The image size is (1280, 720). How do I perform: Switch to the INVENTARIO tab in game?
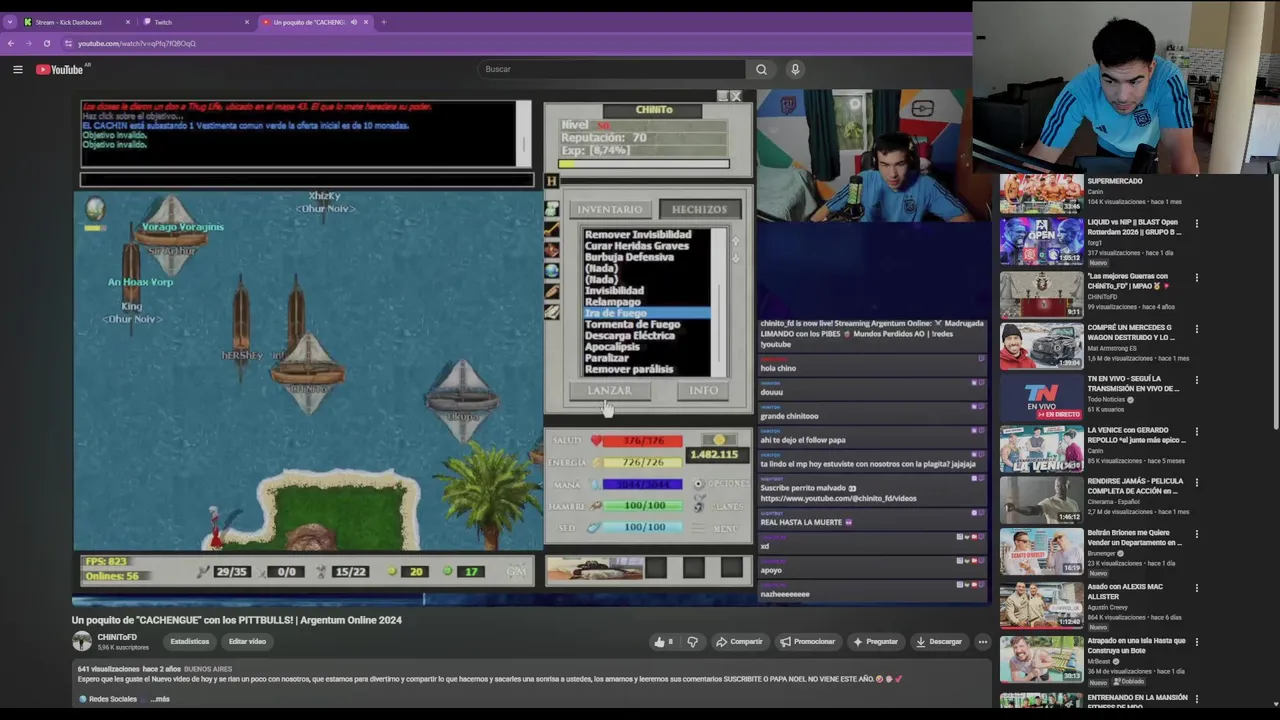pos(609,209)
